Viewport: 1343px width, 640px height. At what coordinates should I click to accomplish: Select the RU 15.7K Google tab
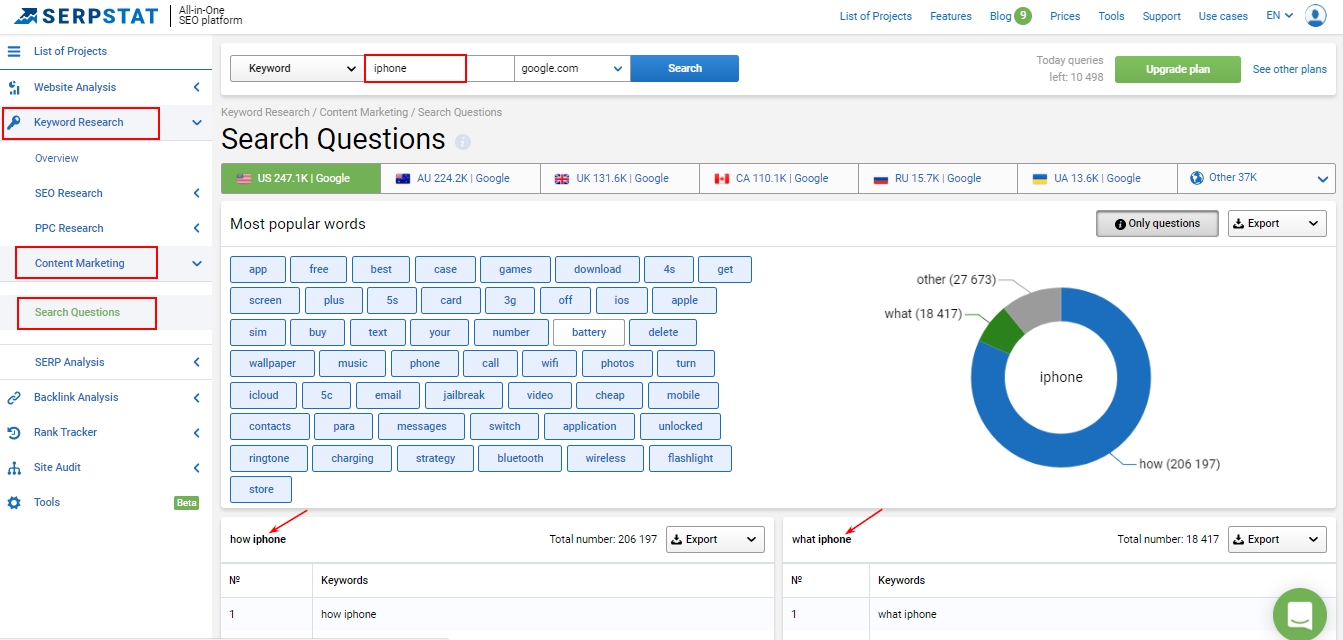tap(938, 178)
